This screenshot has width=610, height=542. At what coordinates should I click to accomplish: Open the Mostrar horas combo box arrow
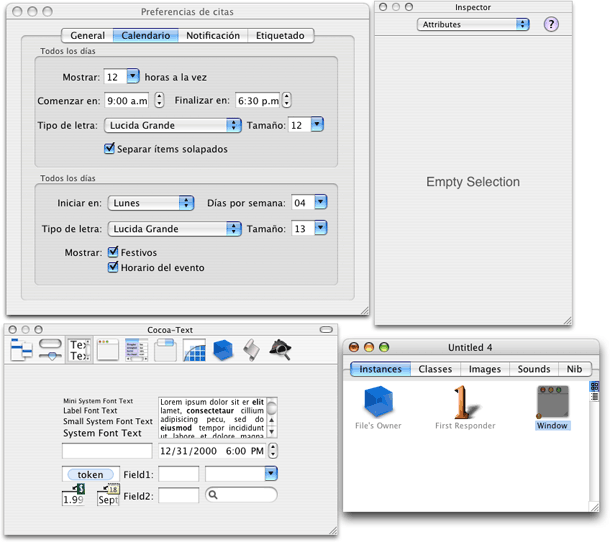[133, 76]
